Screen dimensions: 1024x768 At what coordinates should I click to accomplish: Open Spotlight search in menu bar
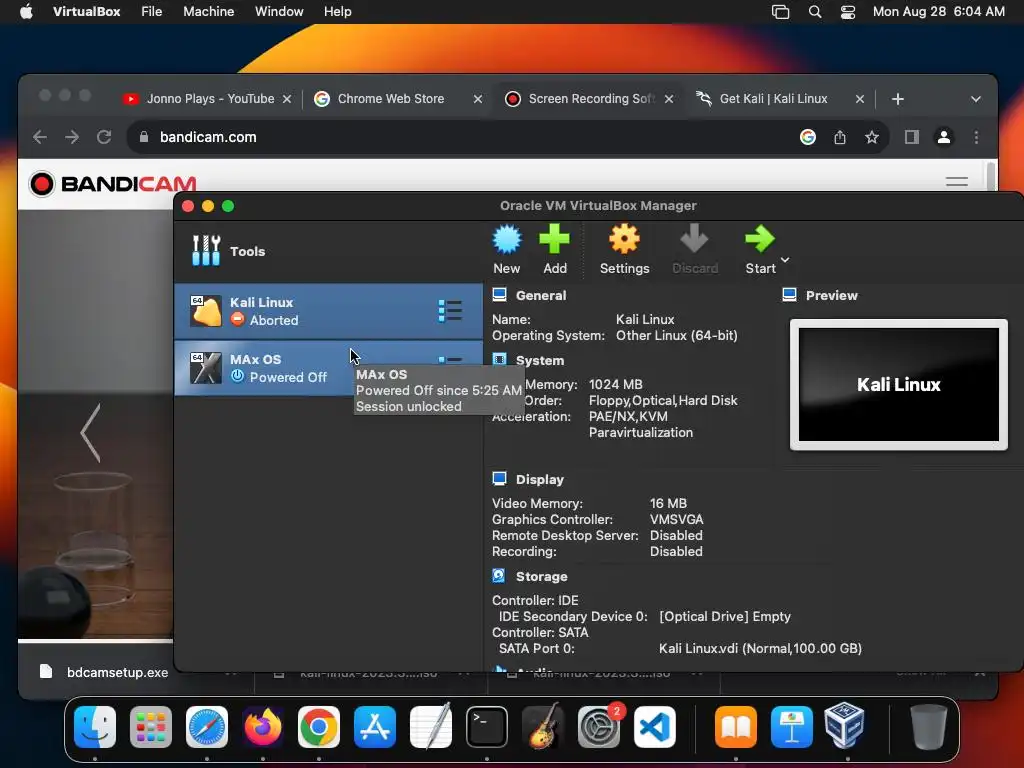pos(814,12)
